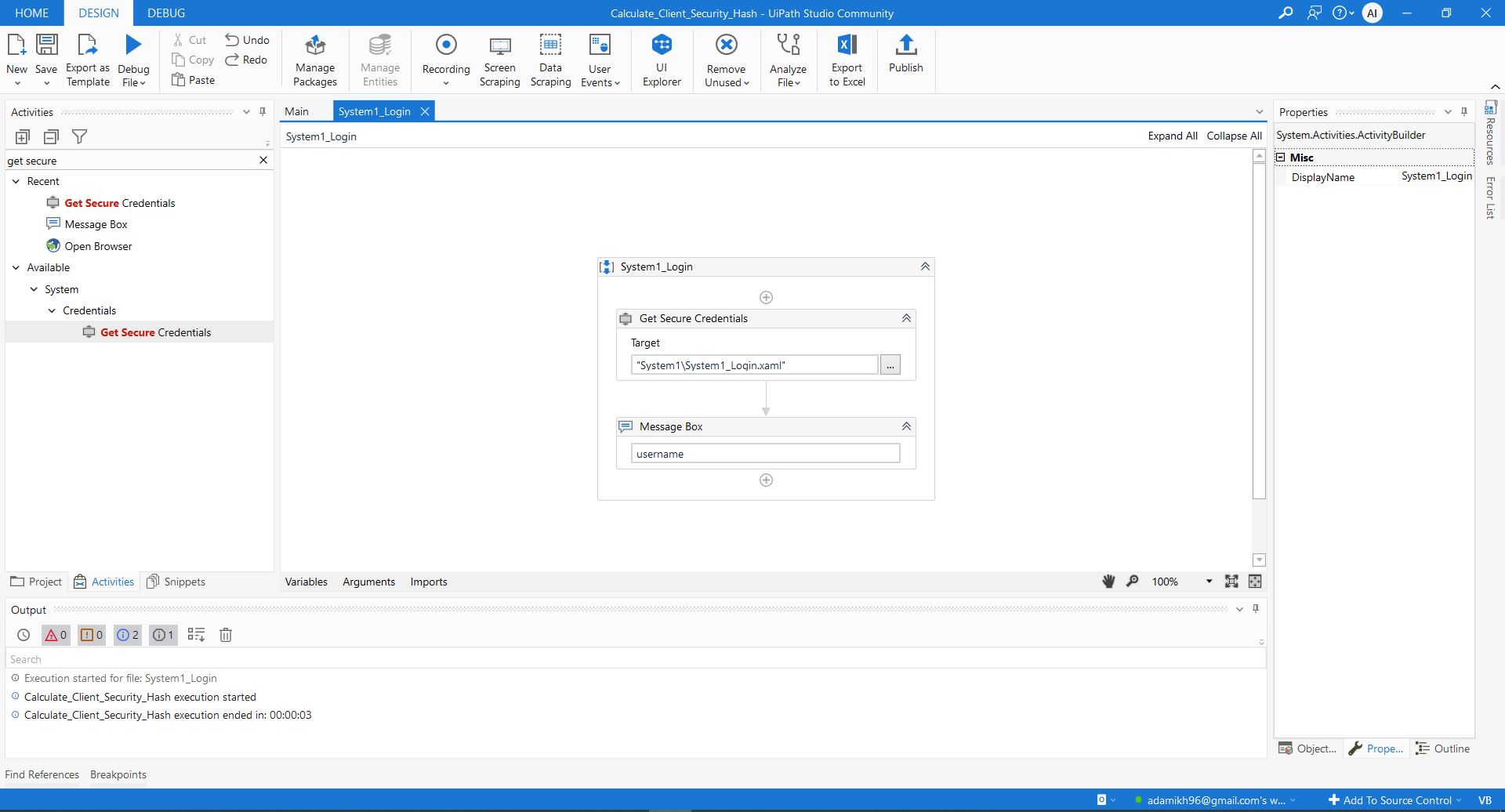Open the Variables panel

306,582
